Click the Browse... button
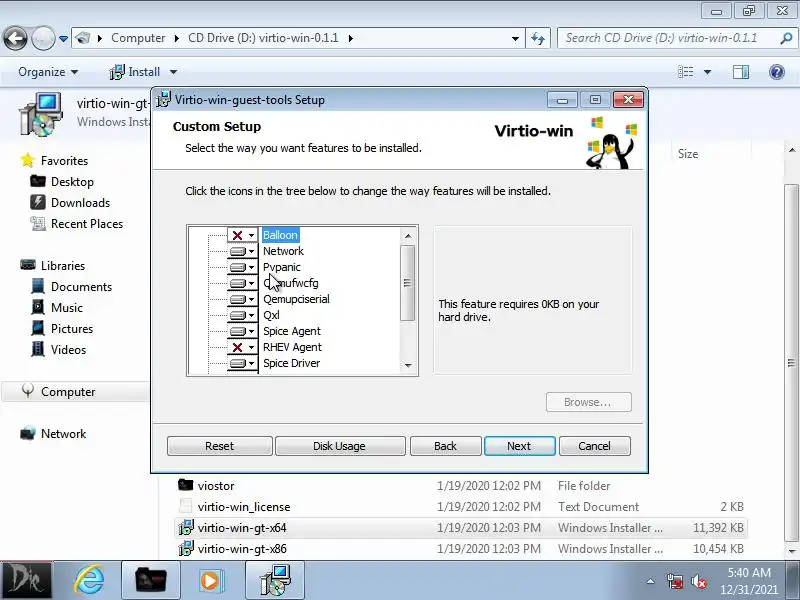This screenshot has width=800, height=600. coord(588,402)
